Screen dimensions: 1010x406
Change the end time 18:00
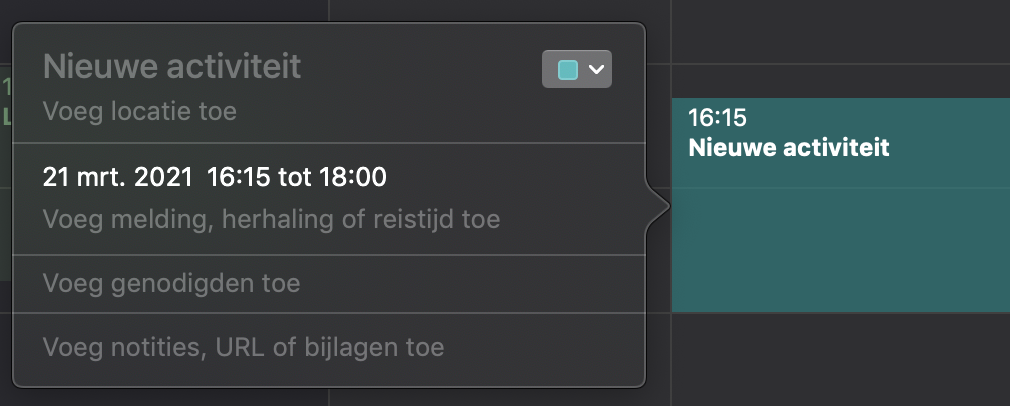coord(354,178)
